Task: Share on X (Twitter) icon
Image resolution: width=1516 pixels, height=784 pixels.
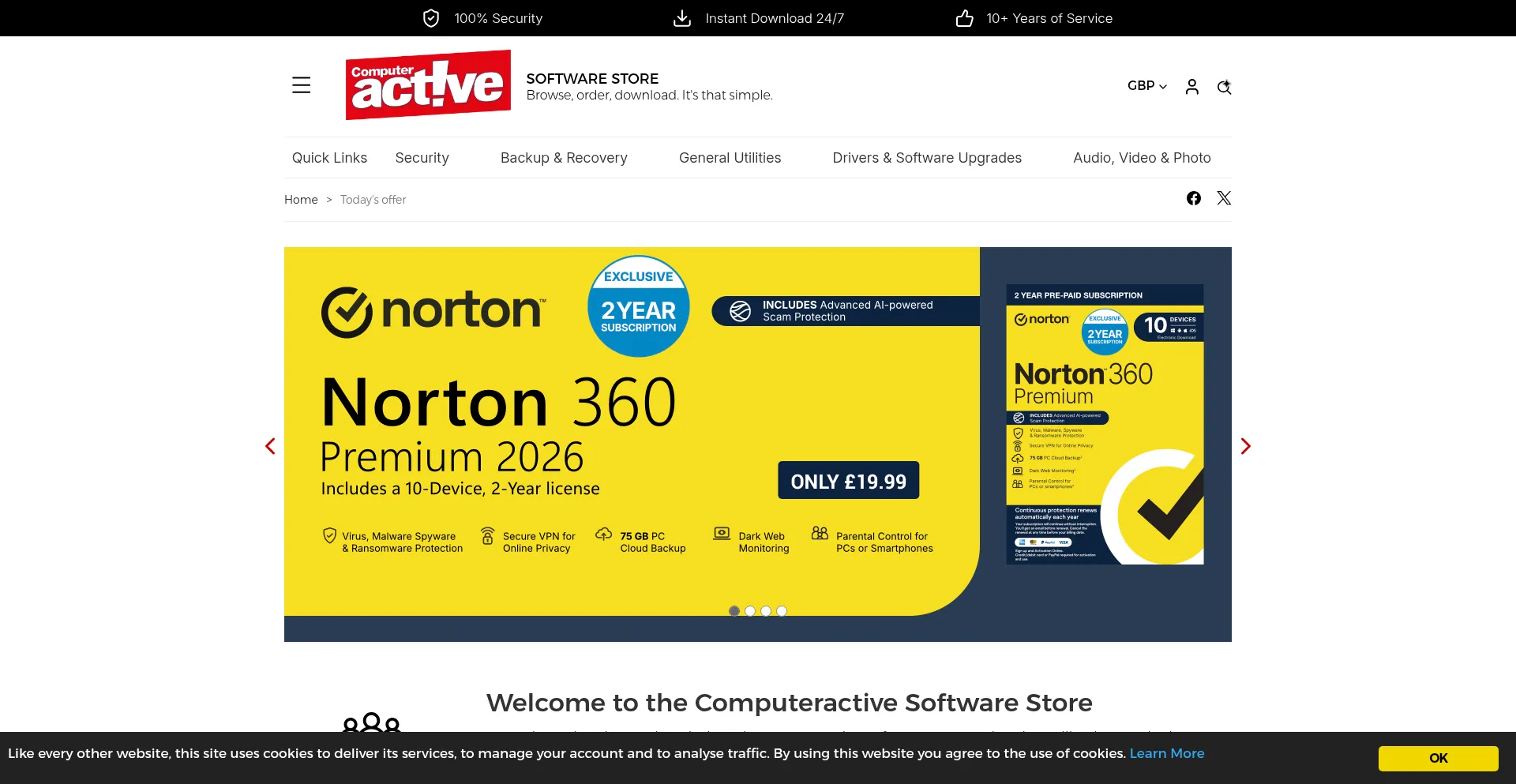Action: click(1224, 198)
